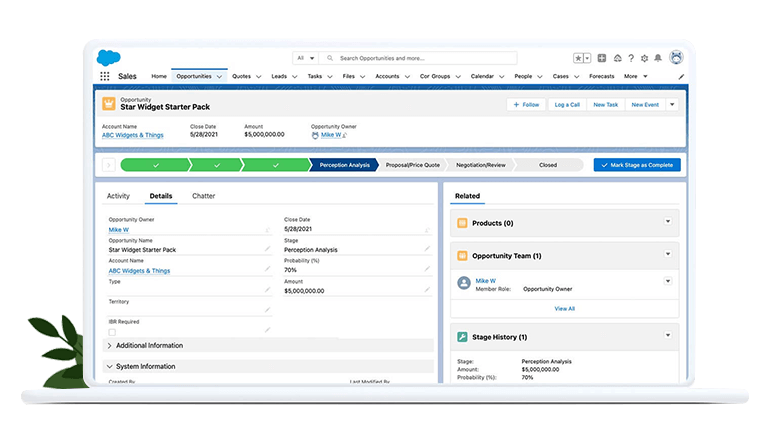Expand the path details toggle arrow

[x=109, y=165]
